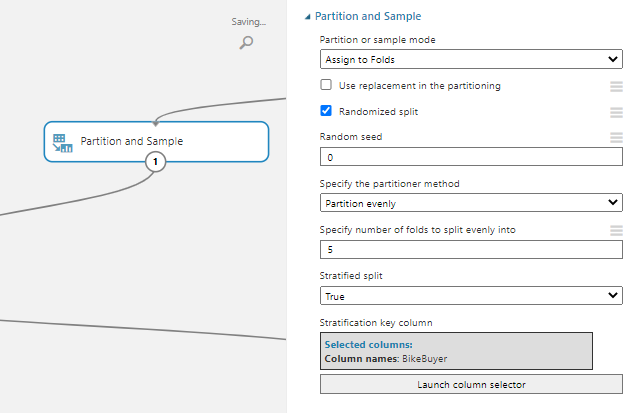The width and height of the screenshot is (633, 413).
Task: Click the Saving status text
Action: [249, 21]
